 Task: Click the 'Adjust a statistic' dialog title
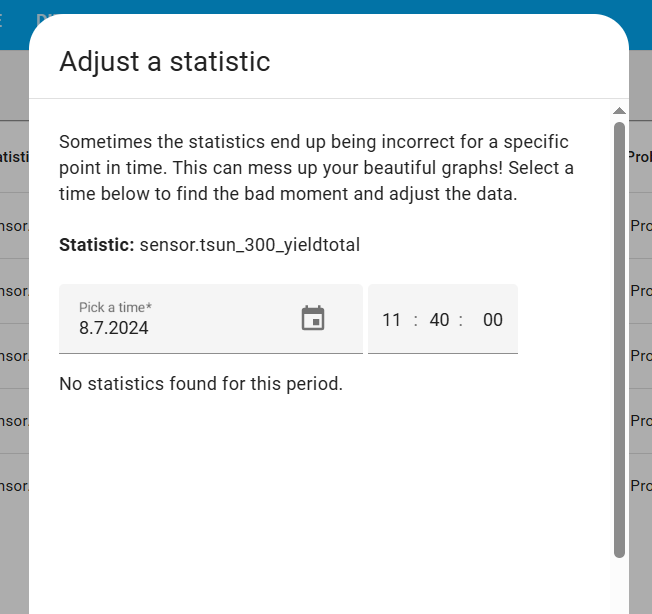pos(165,61)
